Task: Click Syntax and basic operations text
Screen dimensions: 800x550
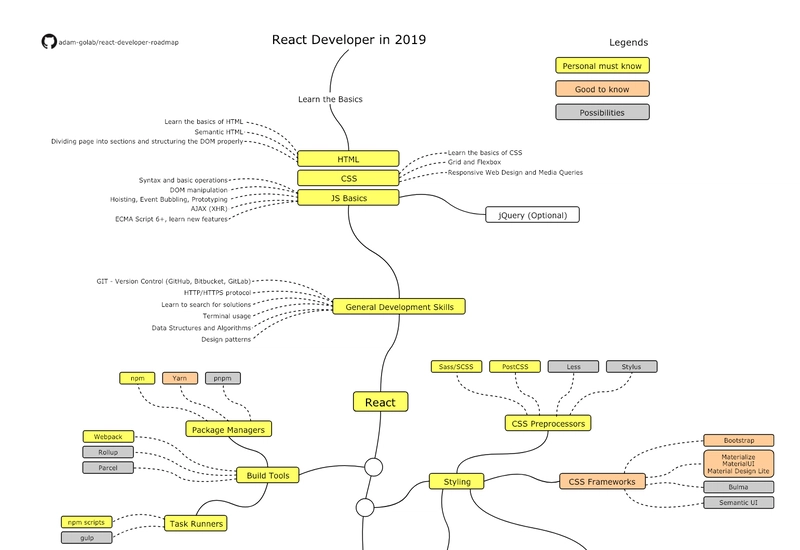Action: pos(183,180)
